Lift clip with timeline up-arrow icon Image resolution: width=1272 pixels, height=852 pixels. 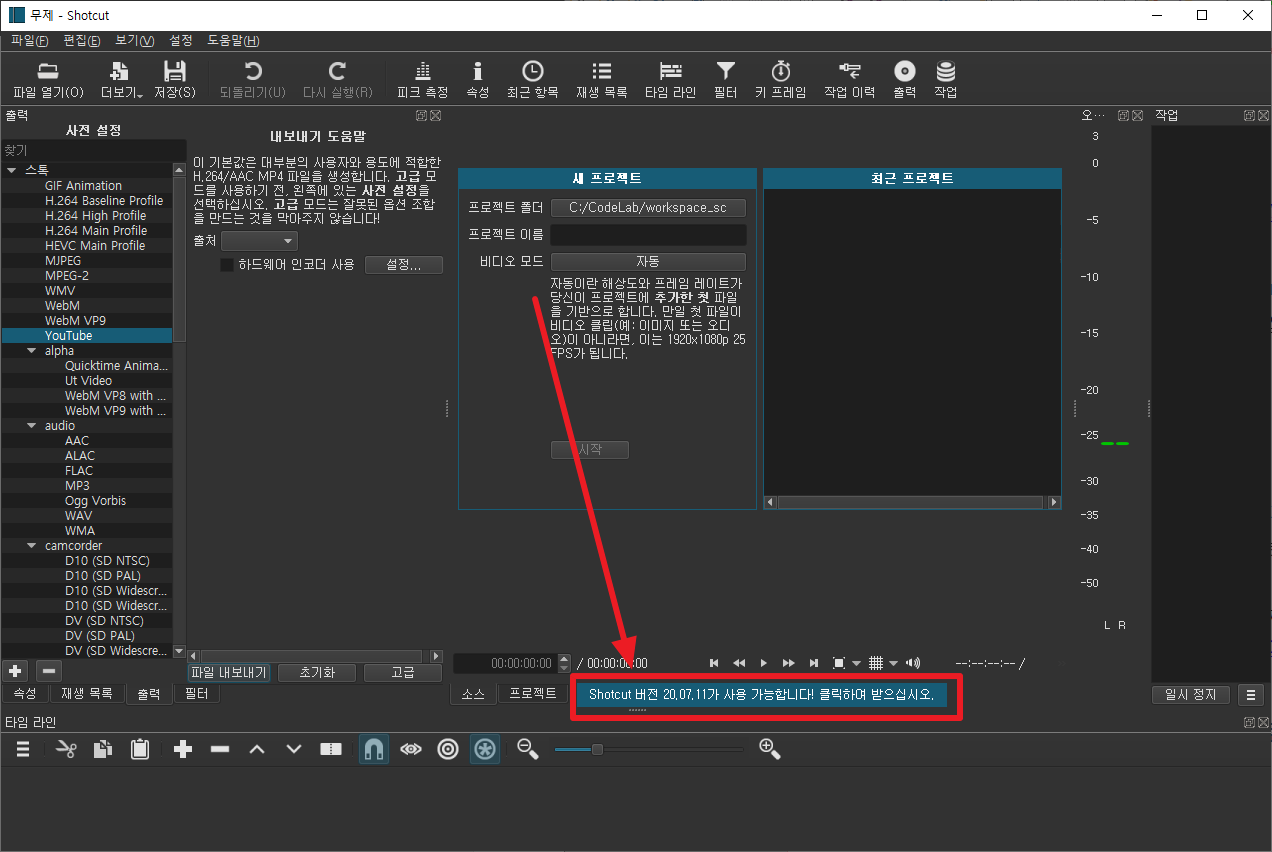(x=257, y=748)
